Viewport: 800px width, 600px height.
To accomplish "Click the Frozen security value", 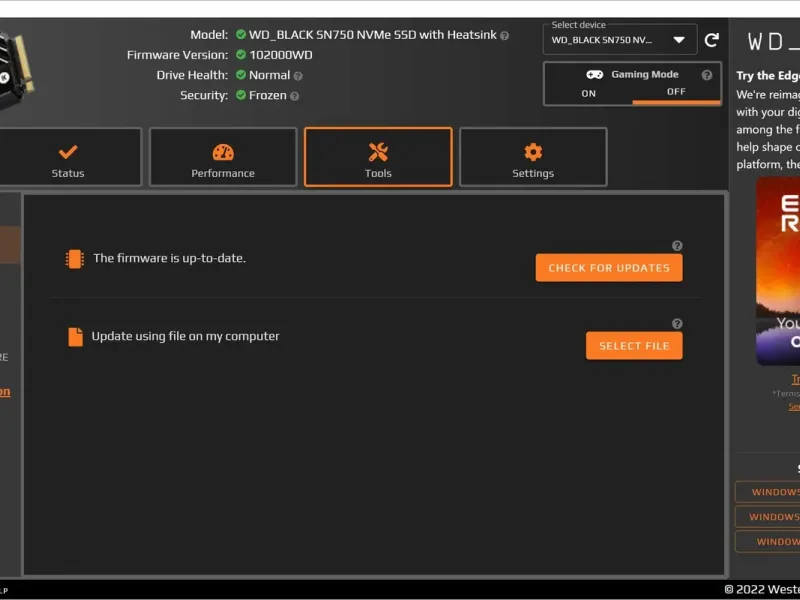I will [x=268, y=95].
